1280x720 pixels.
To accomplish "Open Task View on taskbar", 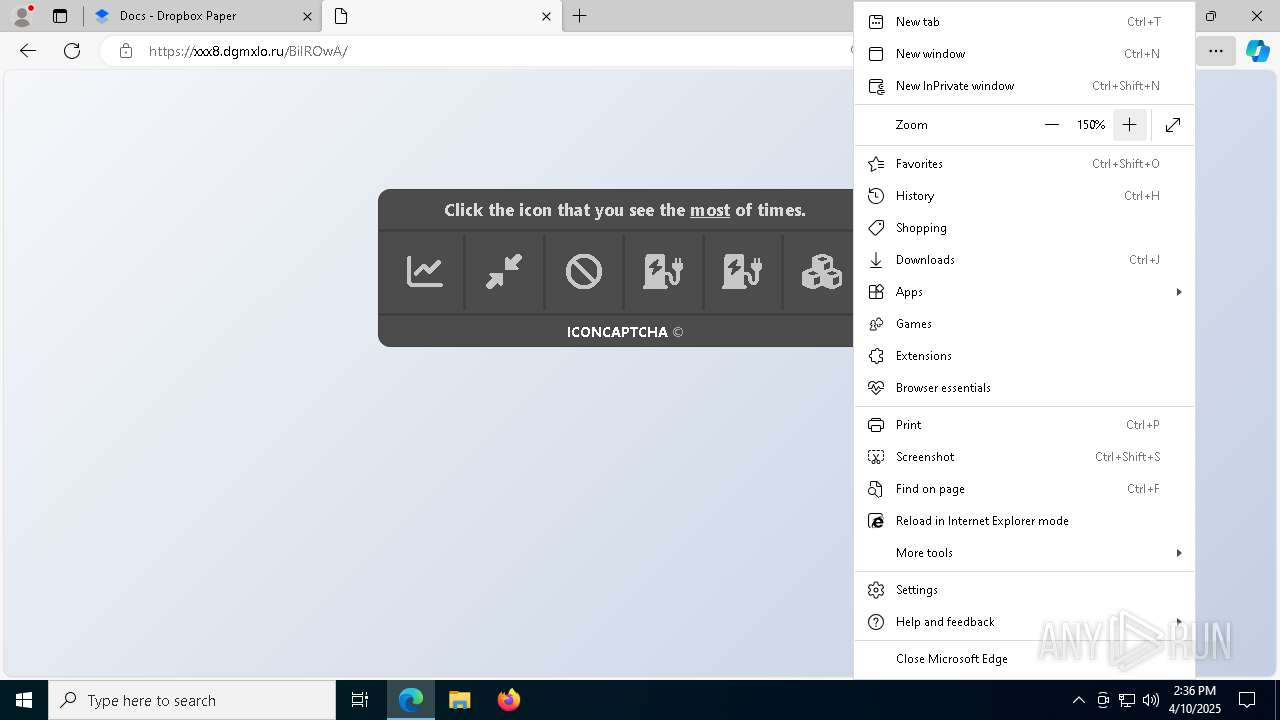I will coord(360,700).
